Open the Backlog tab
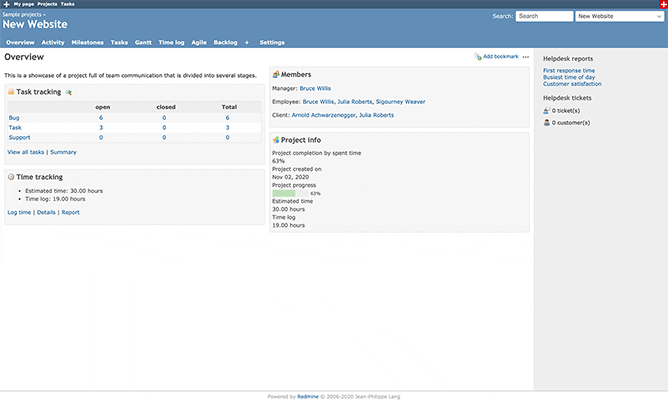Image resolution: width=668 pixels, height=401 pixels. click(225, 43)
